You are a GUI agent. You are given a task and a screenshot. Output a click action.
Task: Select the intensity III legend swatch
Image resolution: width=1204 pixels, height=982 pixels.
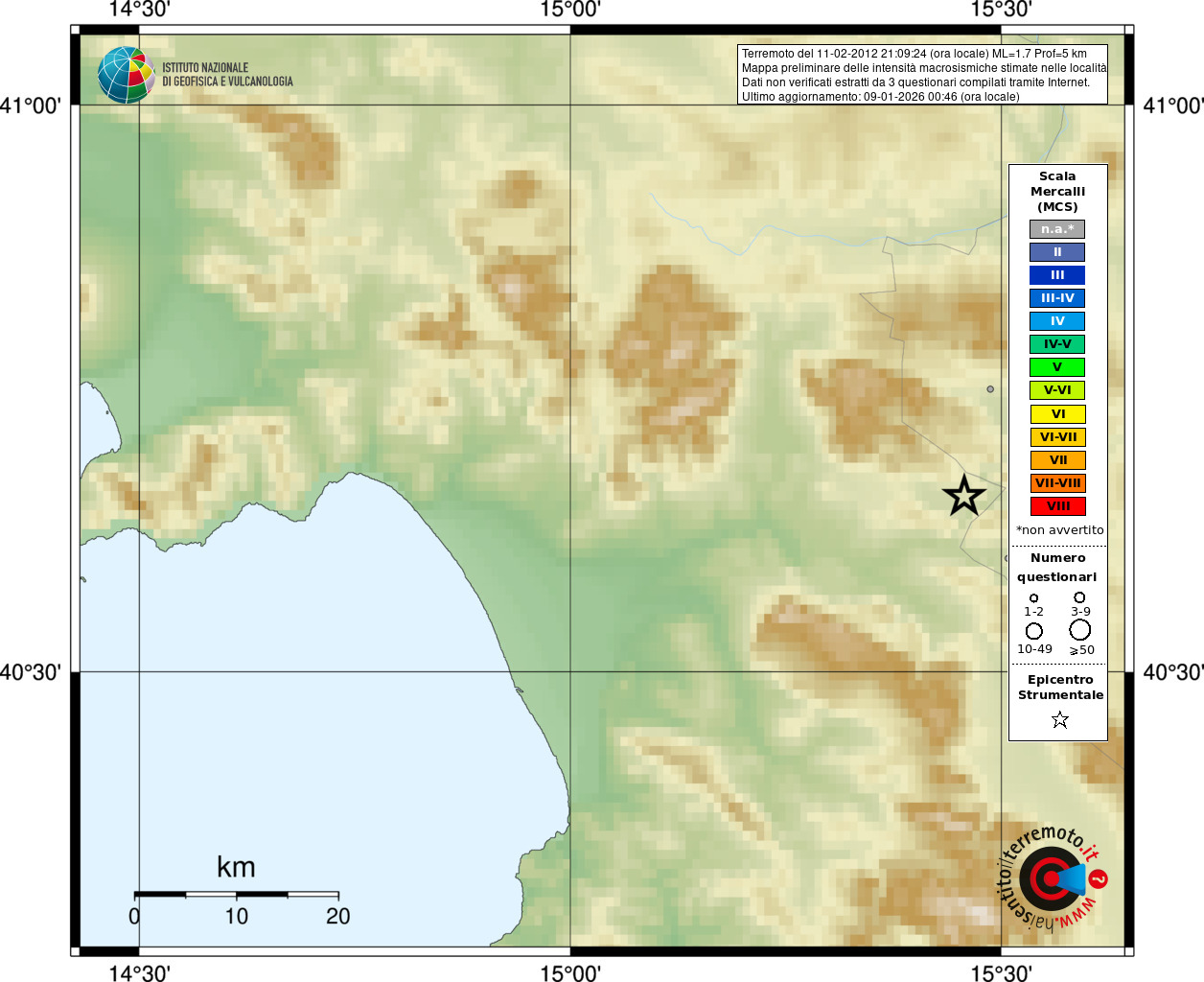pos(1057,275)
